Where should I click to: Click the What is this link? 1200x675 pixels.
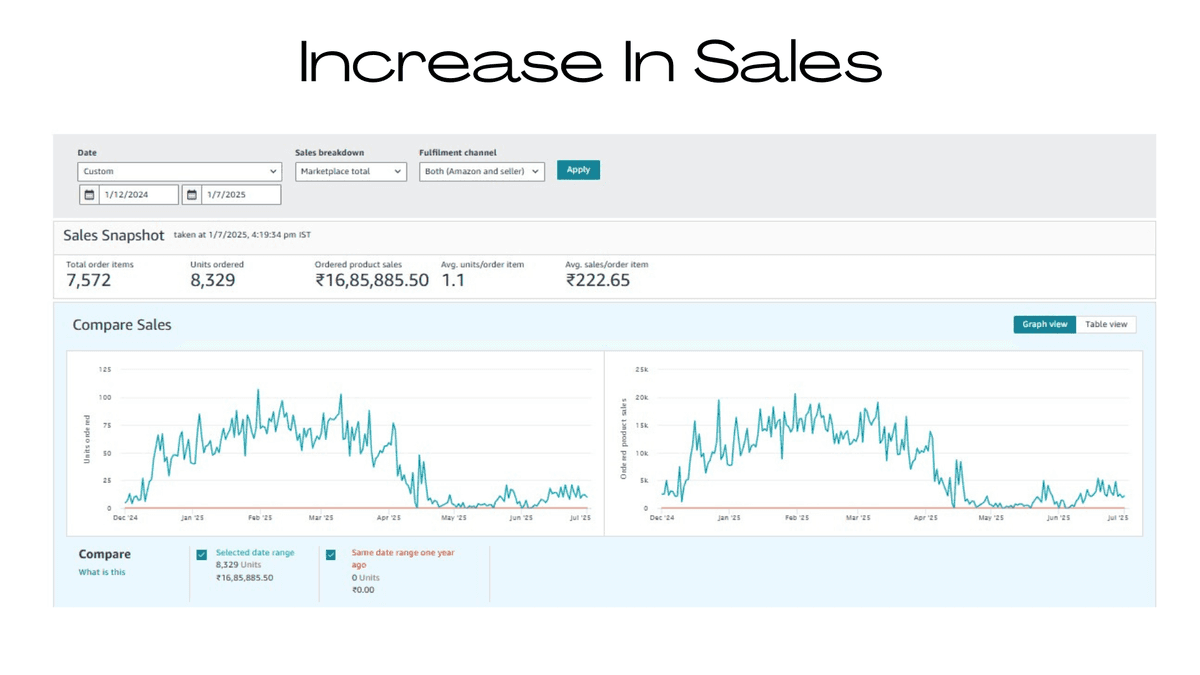pyautogui.click(x=102, y=572)
